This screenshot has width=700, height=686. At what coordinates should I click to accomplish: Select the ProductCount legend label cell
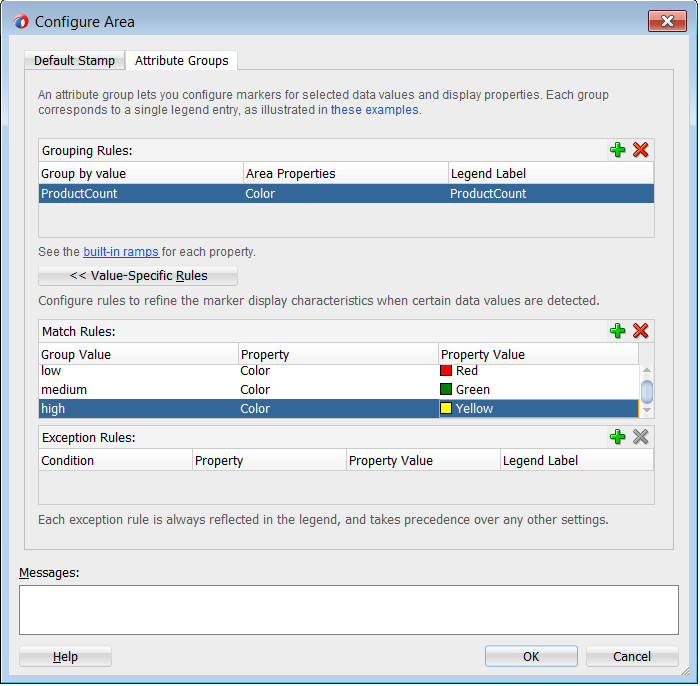pos(551,194)
